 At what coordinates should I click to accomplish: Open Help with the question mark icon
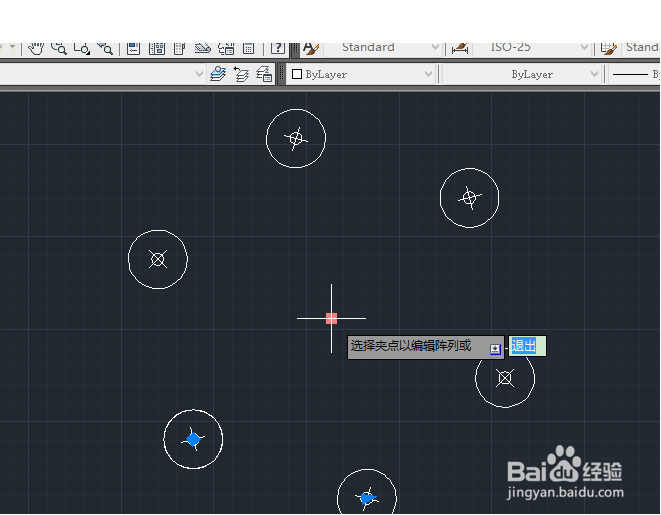pyautogui.click(x=278, y=48)
